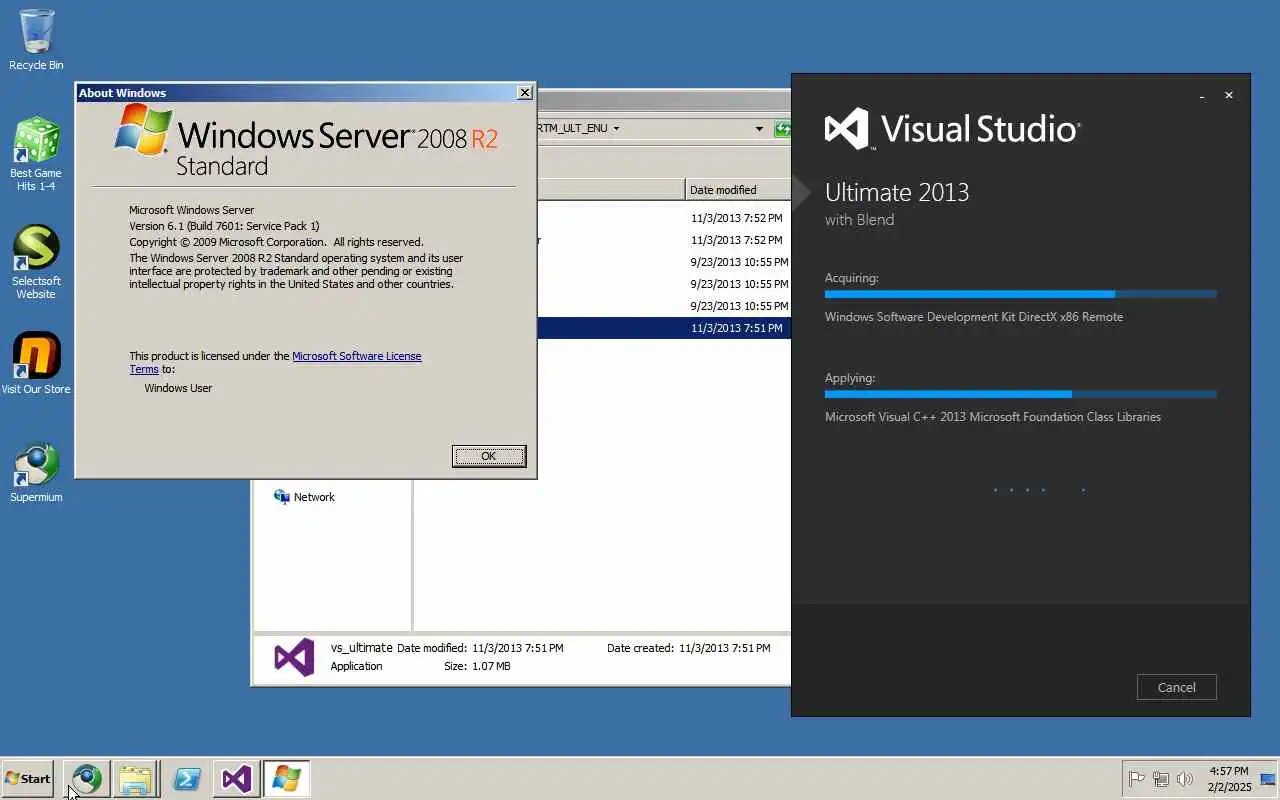
Task: Click the Start button on taskbar
Action: pyautogui.click(x=28, y=778)
